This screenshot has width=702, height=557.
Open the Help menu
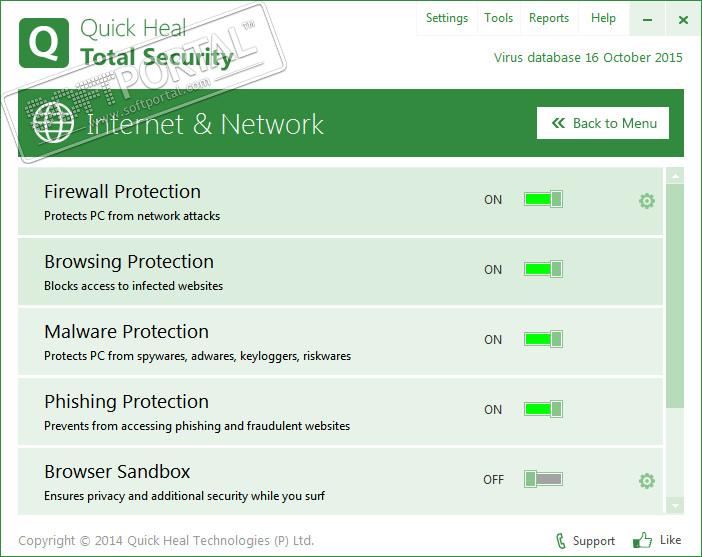coord(604,18)
